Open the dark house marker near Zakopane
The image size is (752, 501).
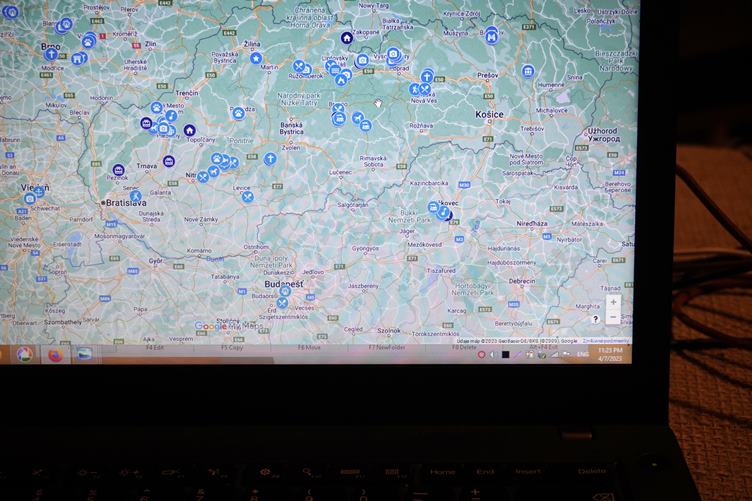[x=347, y=37]
